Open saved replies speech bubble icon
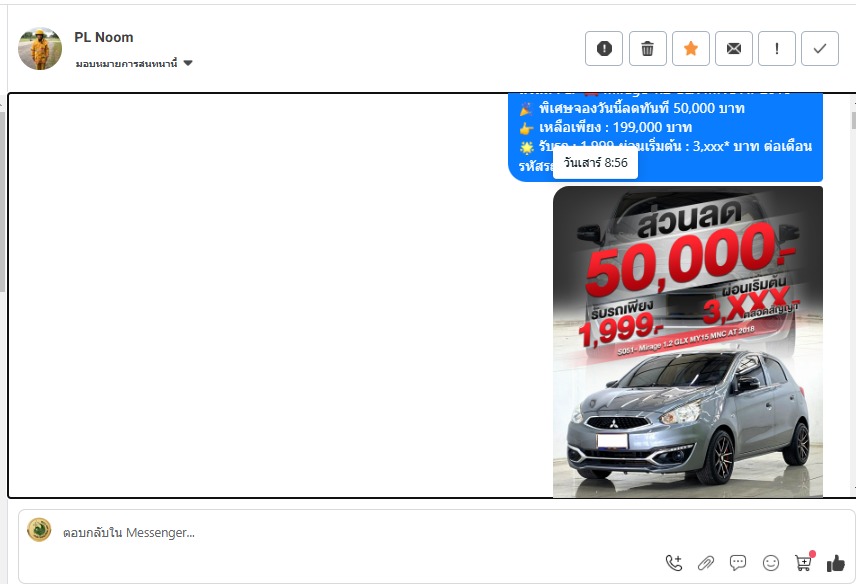This screenshot has width=856, height=584. pyautogui.click(x=738, y=563)
